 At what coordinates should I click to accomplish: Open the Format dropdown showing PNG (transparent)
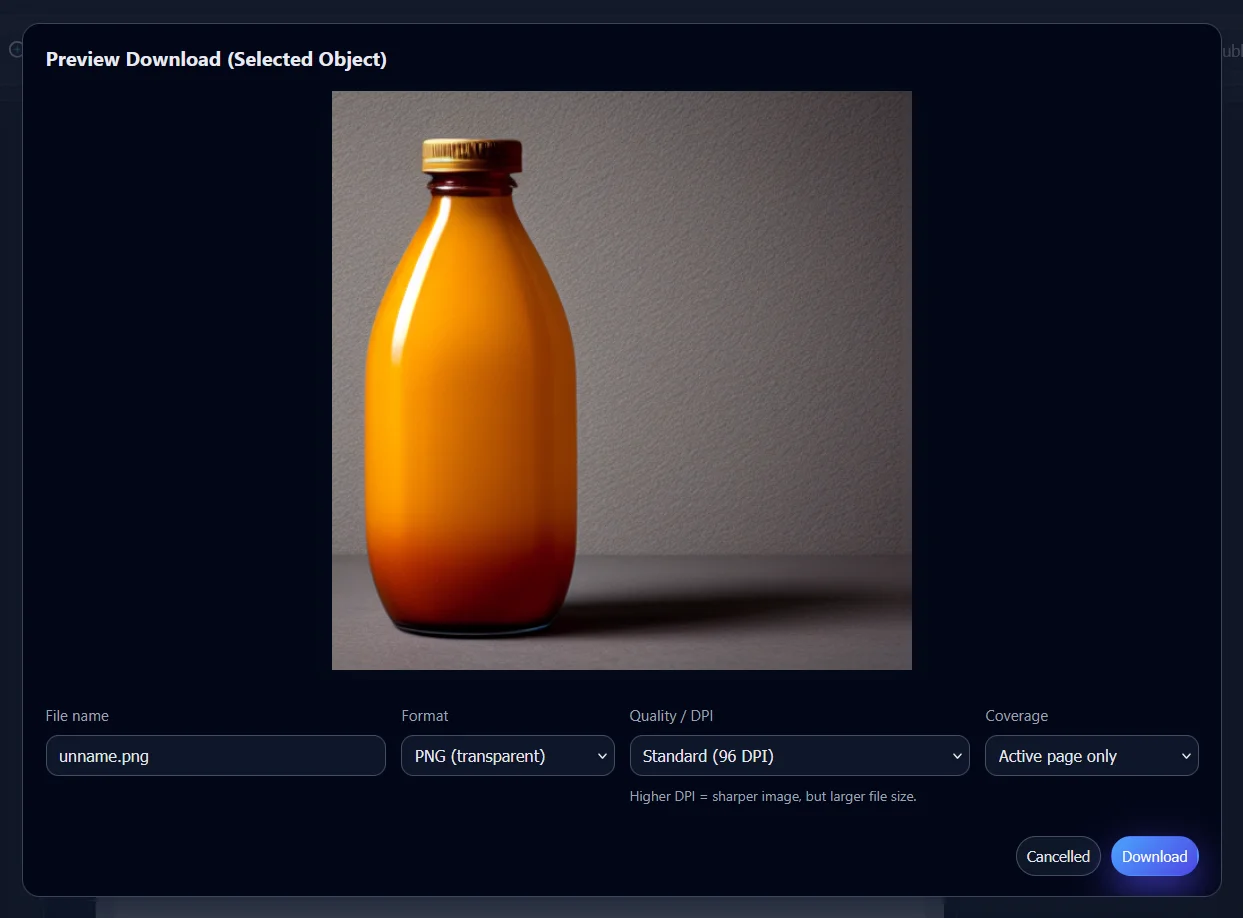508,756
